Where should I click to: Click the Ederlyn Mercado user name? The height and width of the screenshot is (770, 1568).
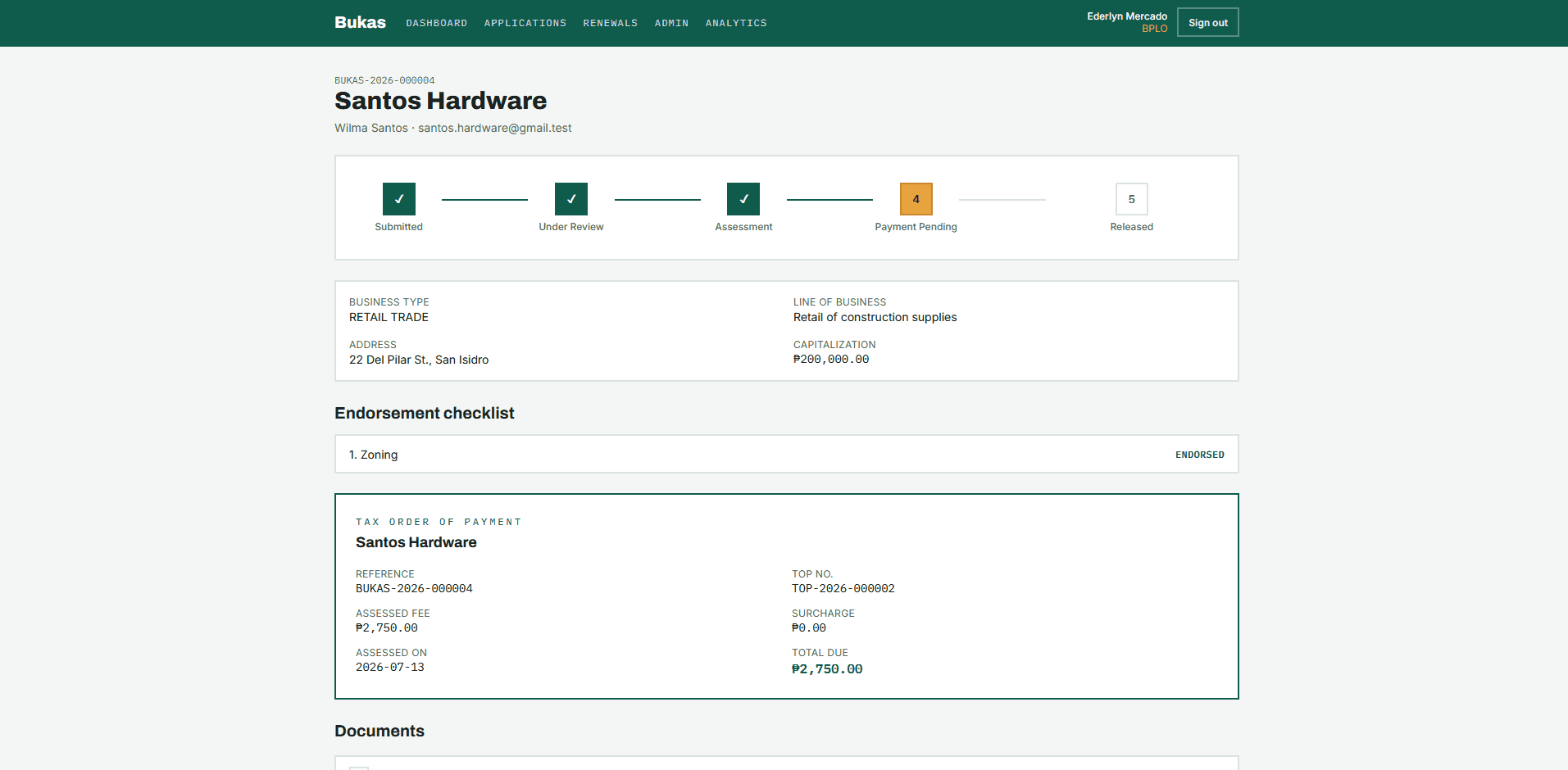pyautogui.click(x=1127, y=16)
